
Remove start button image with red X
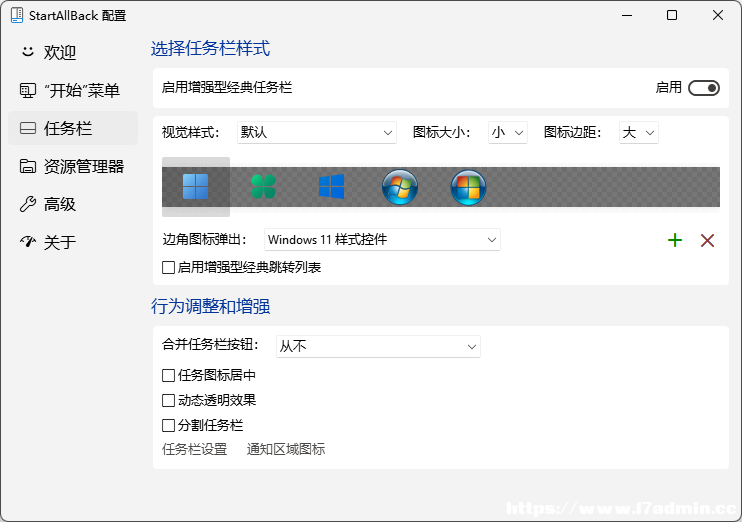pos(707,240)
